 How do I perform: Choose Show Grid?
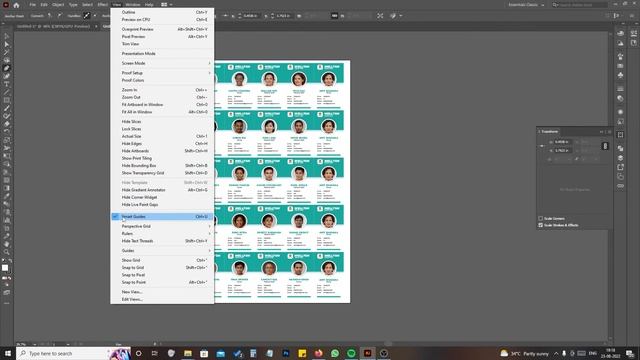tap(162, 260)
